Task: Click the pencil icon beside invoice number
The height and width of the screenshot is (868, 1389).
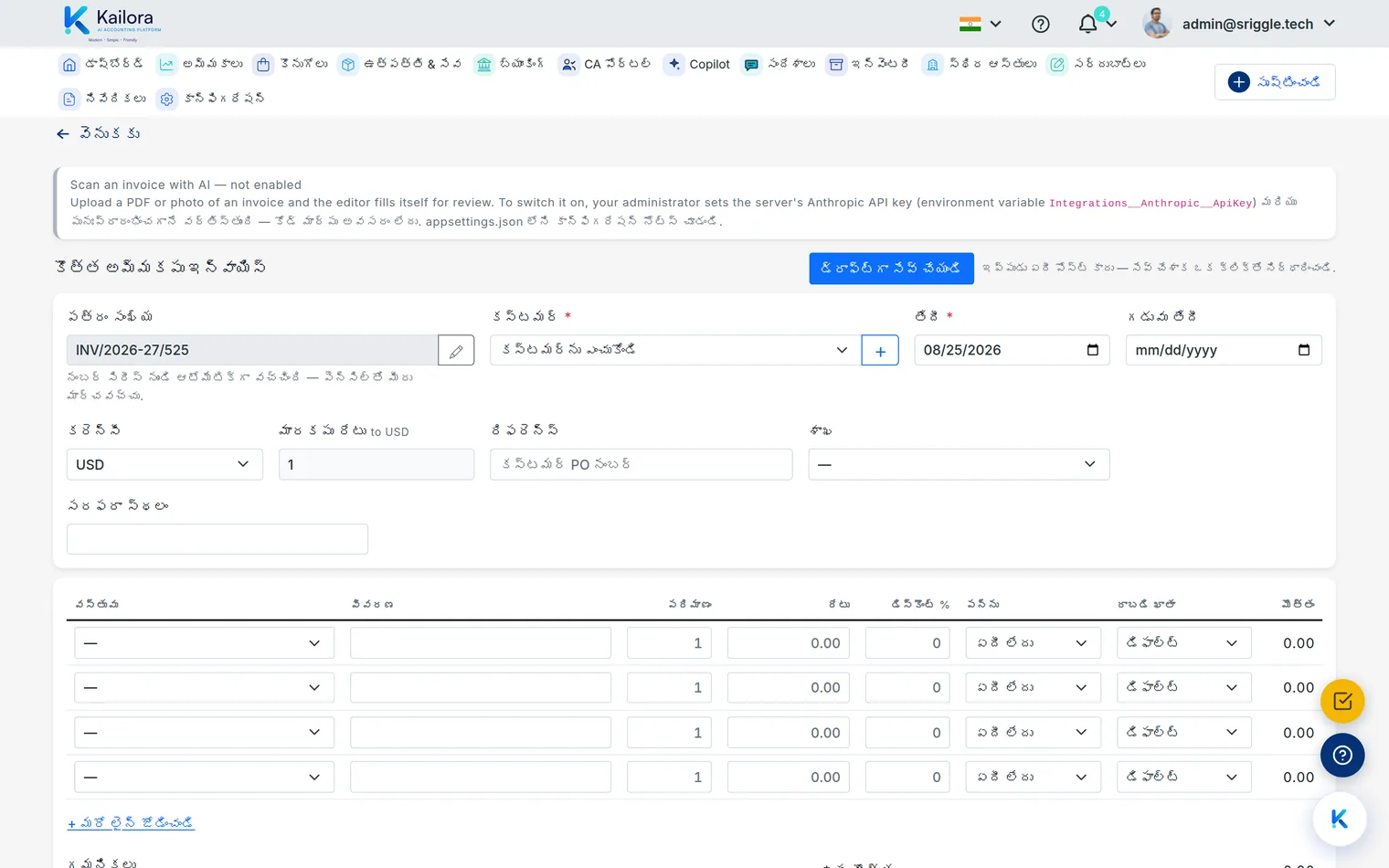Action: (456, 350)
